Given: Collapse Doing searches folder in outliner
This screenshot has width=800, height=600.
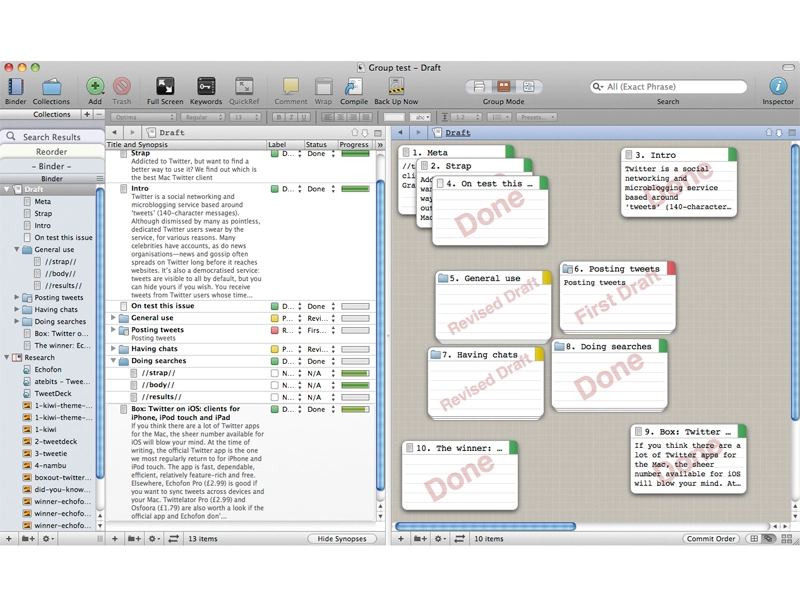Looking at the screenshot, I should (113, 361).
